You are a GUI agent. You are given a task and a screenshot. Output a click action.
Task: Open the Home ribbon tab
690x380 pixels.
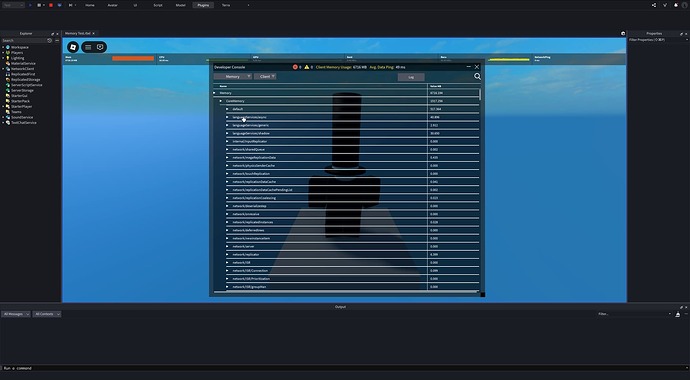pyautogui.click(x=90, y=5)
